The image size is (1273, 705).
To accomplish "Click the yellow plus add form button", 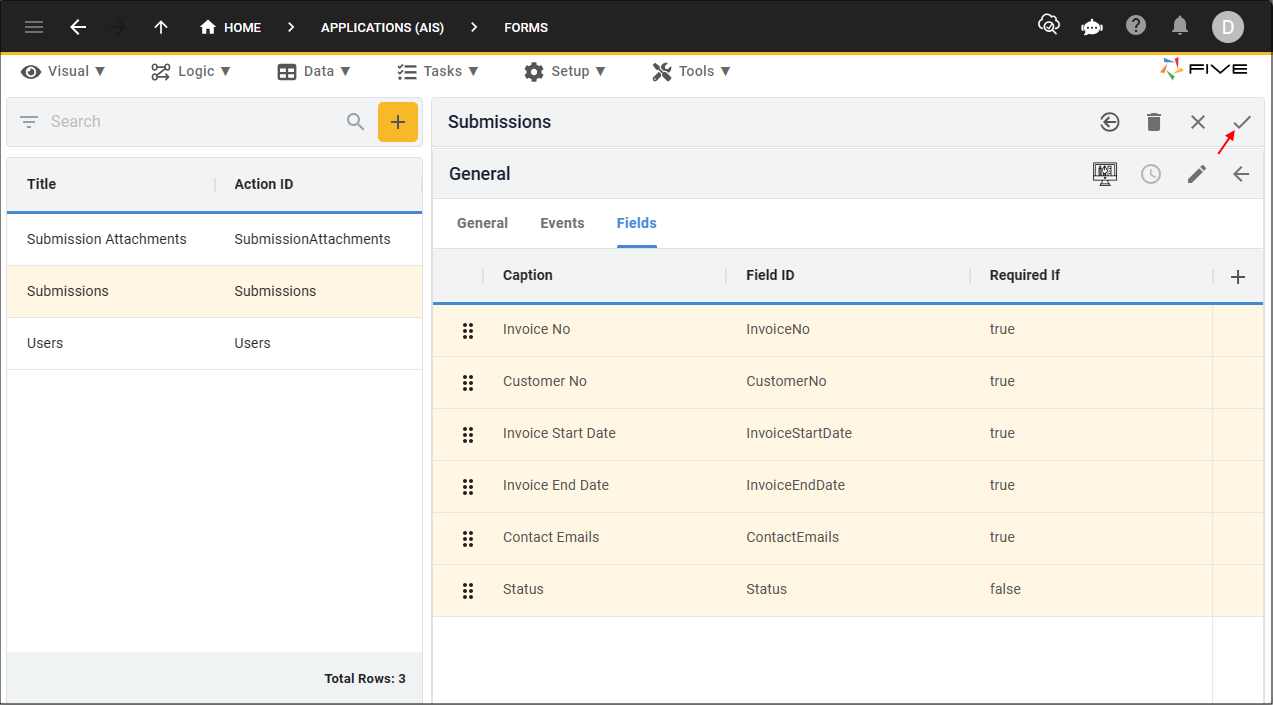I will click(x=397, y=122).
